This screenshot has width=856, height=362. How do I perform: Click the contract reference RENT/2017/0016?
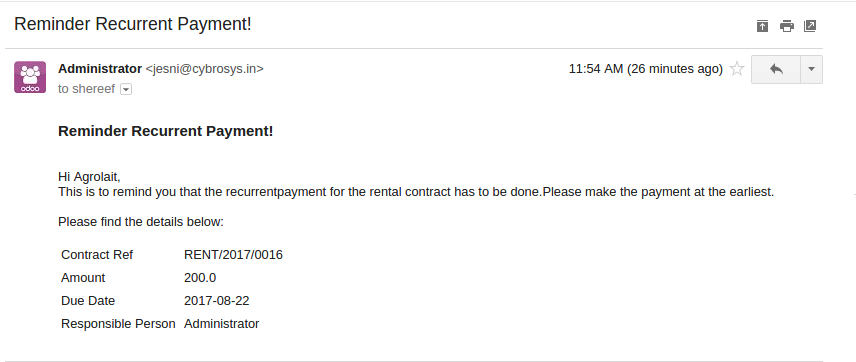[233, 254]
